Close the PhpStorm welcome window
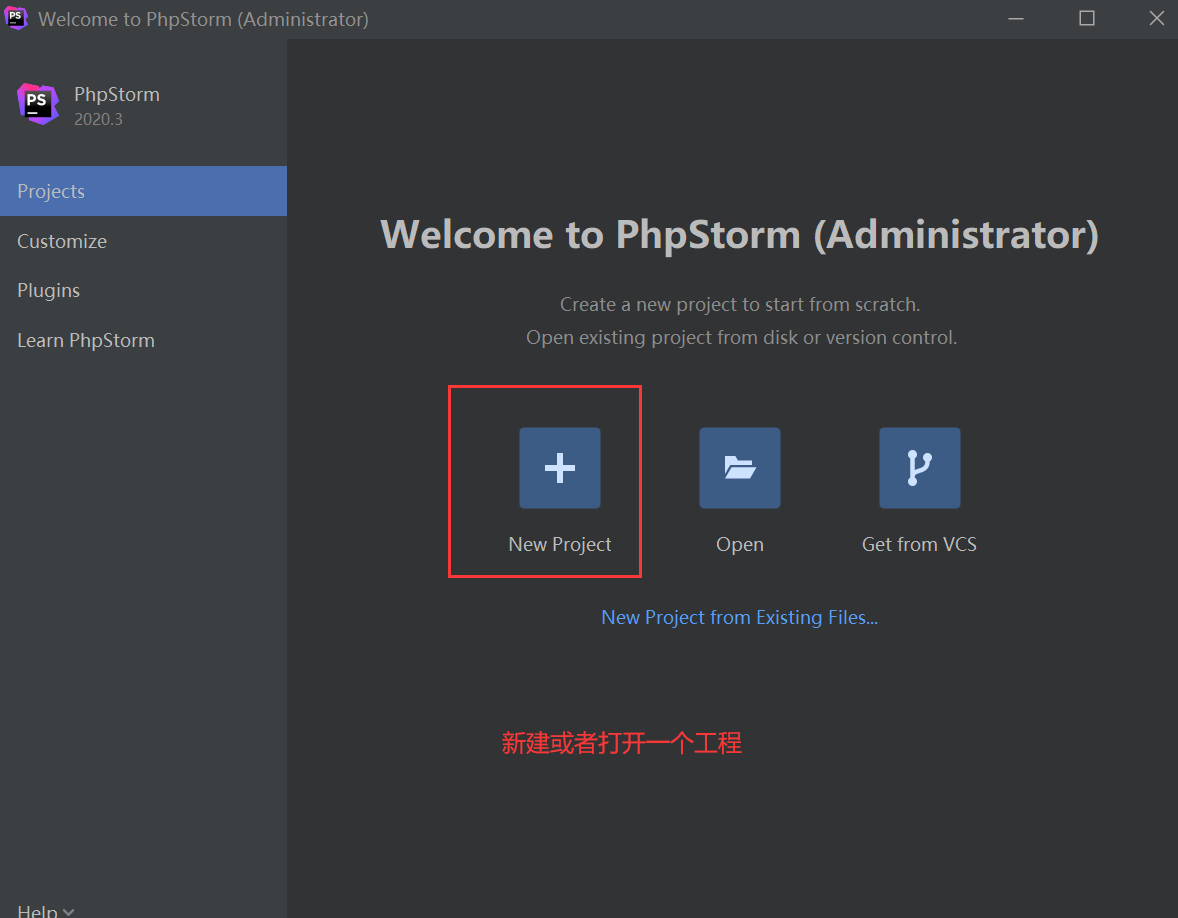The width and height of the screenshot is (1178, 918). [1156, 19]
